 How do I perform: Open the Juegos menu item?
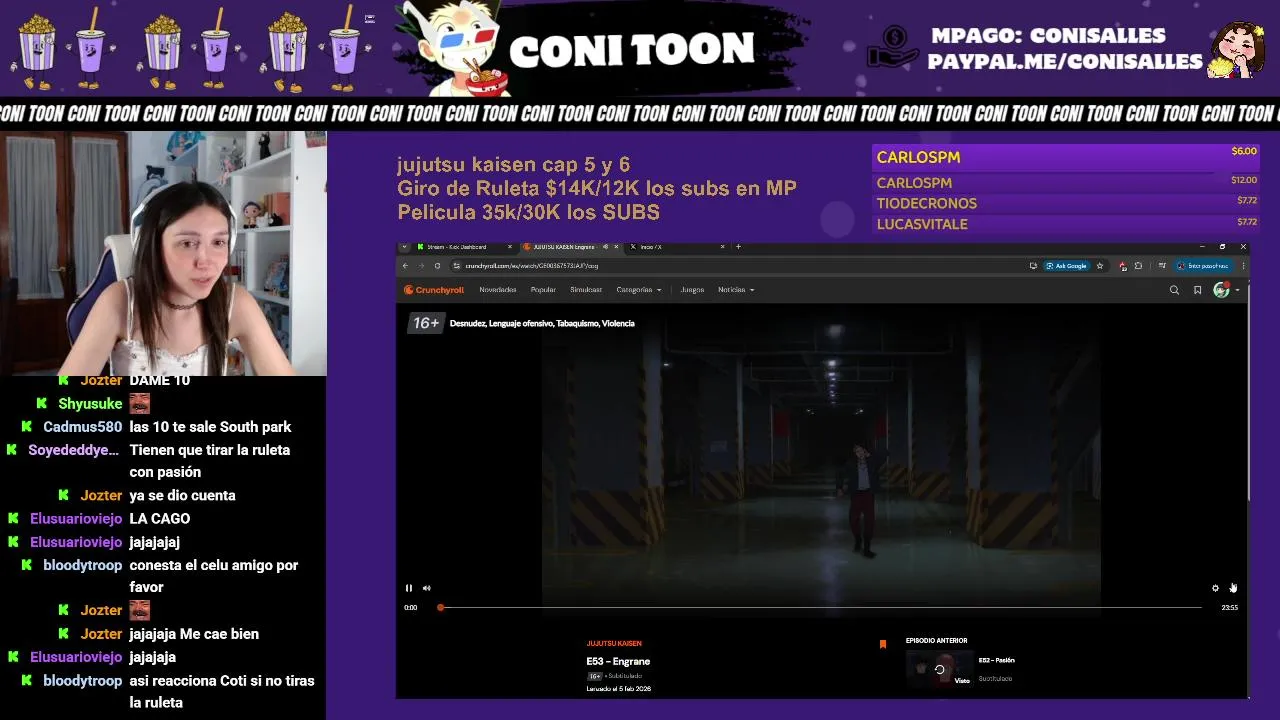coord(692,290)
